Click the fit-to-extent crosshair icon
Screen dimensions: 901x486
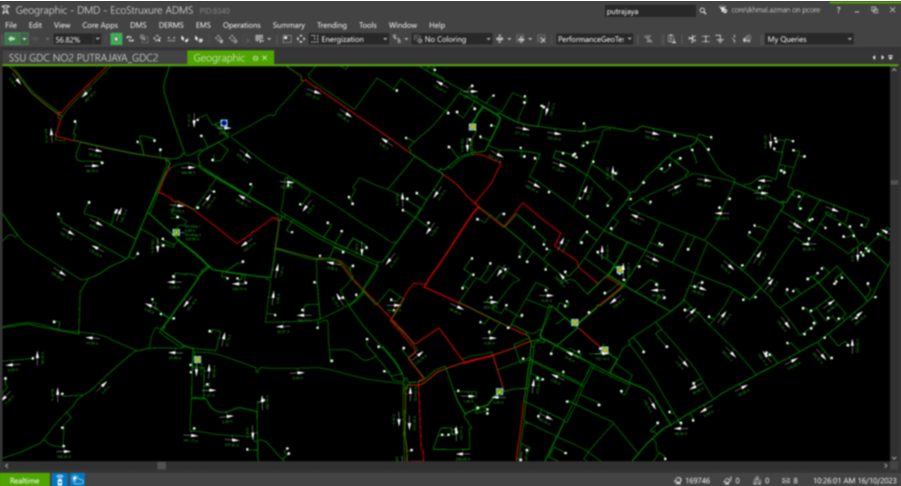coord(301,39)
